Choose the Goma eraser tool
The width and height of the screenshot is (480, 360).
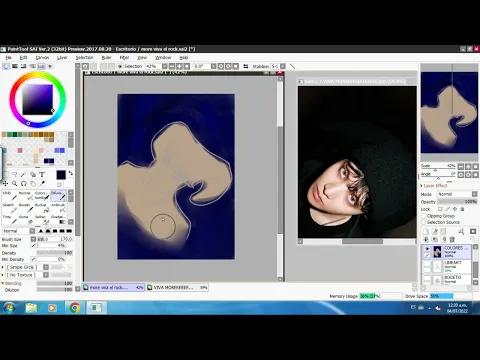pos(26,220)
